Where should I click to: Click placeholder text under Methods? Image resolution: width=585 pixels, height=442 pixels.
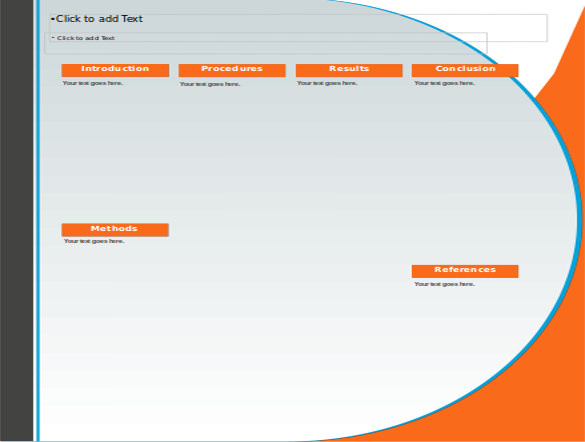pyautogui.click(x=94, y=241)
